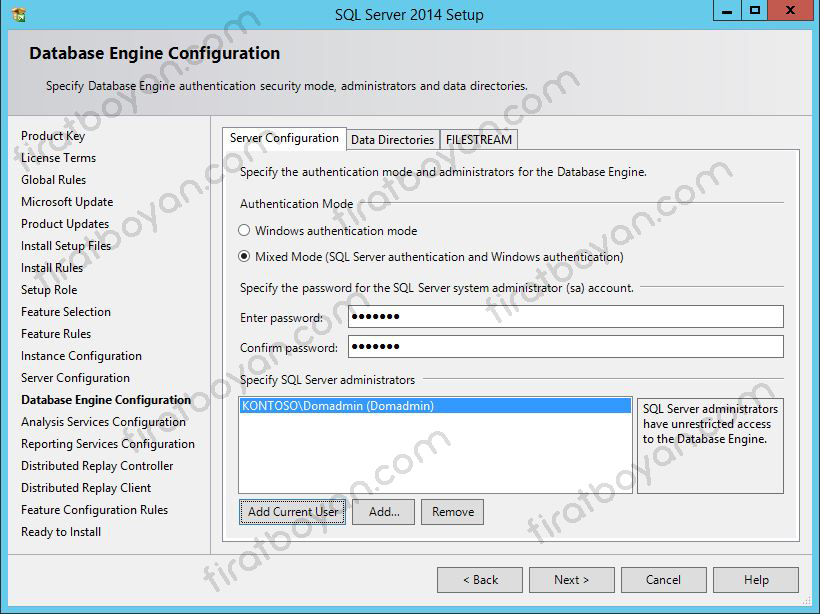820x614 pixels.
Task: Click the SQL Server Setup title bar icon
Action: [x=19, y=14]
